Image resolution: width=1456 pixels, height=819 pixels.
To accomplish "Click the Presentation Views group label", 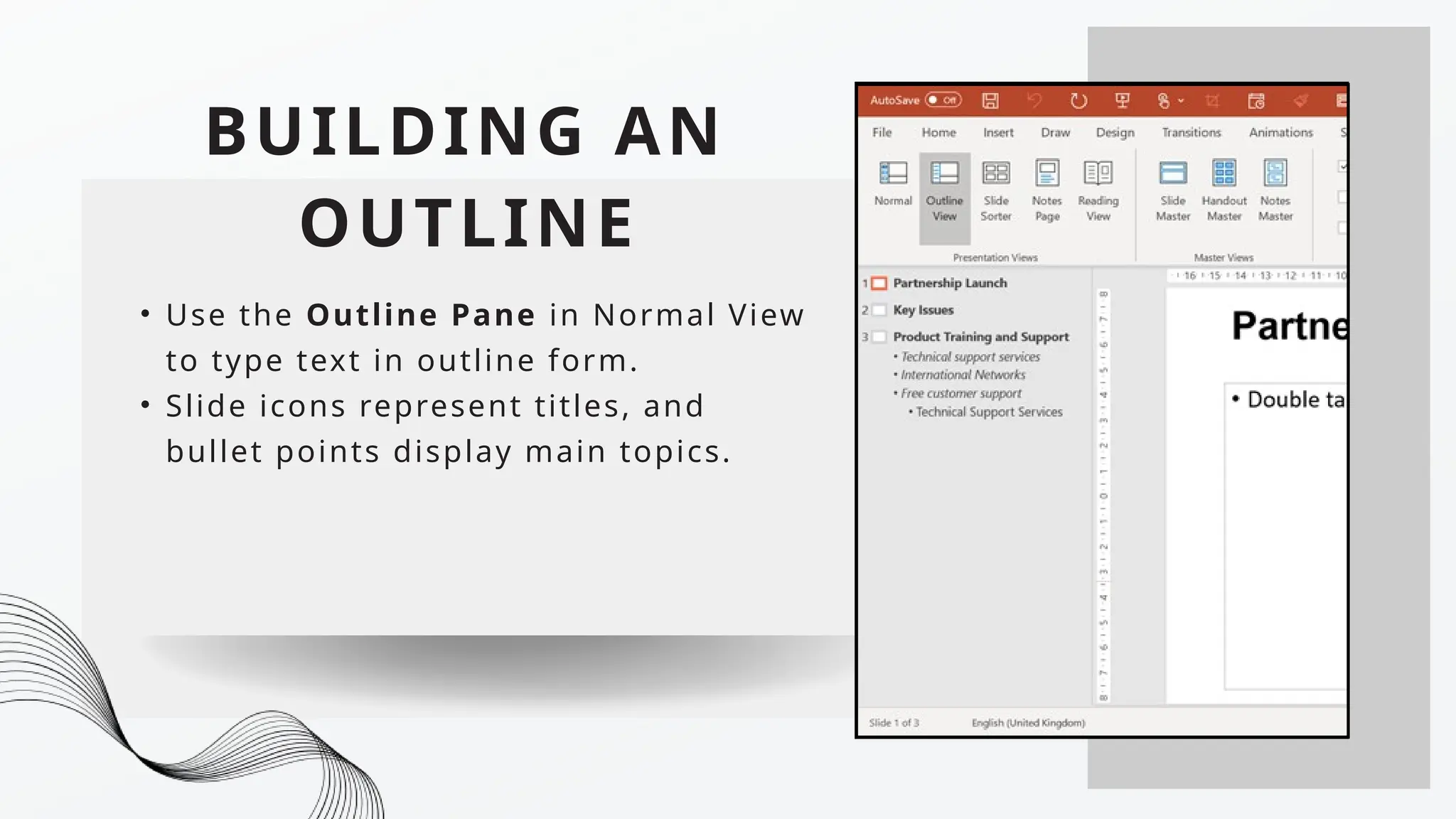I will pyautogui.click(x=995, y=257).
